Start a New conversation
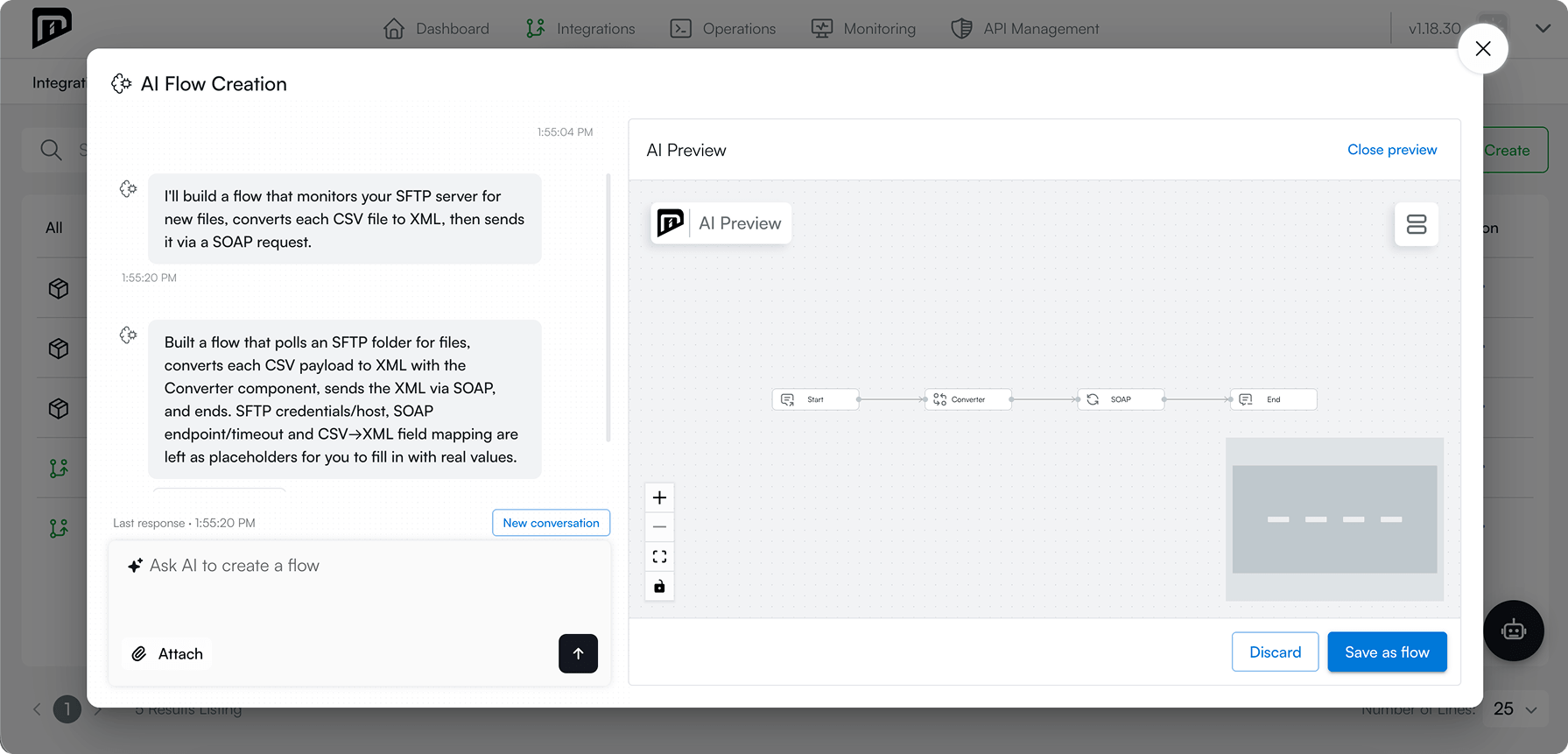This screenshot has width=1568, height=754. 551,523
